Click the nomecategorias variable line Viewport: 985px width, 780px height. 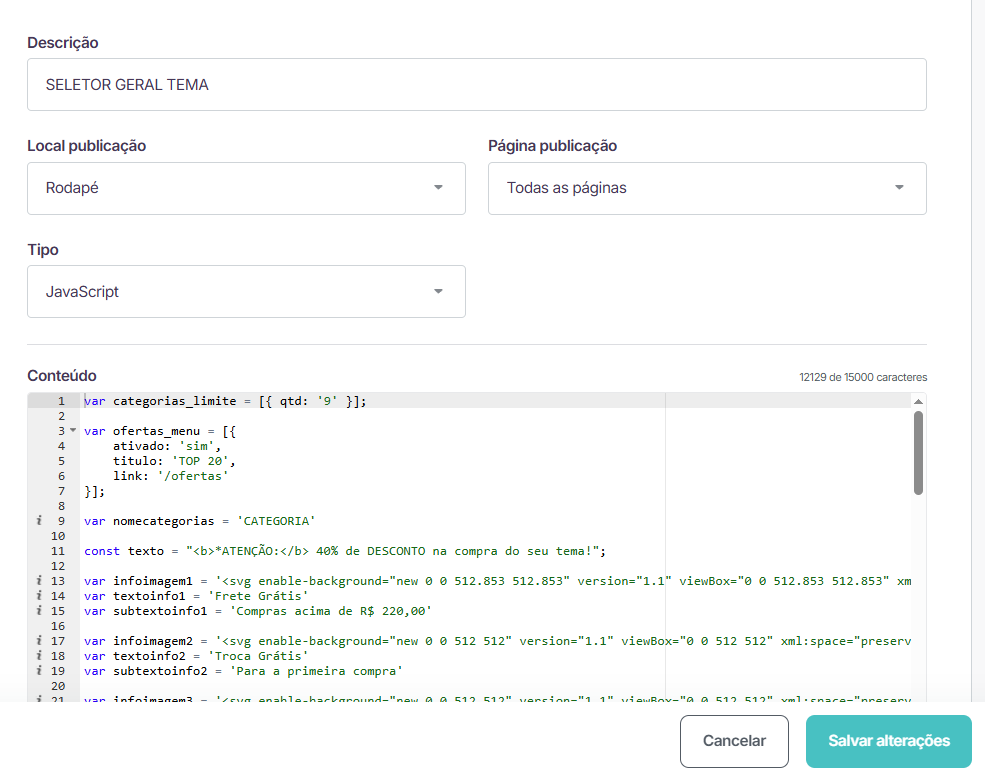pyautogui.click(x=200, y=521)
